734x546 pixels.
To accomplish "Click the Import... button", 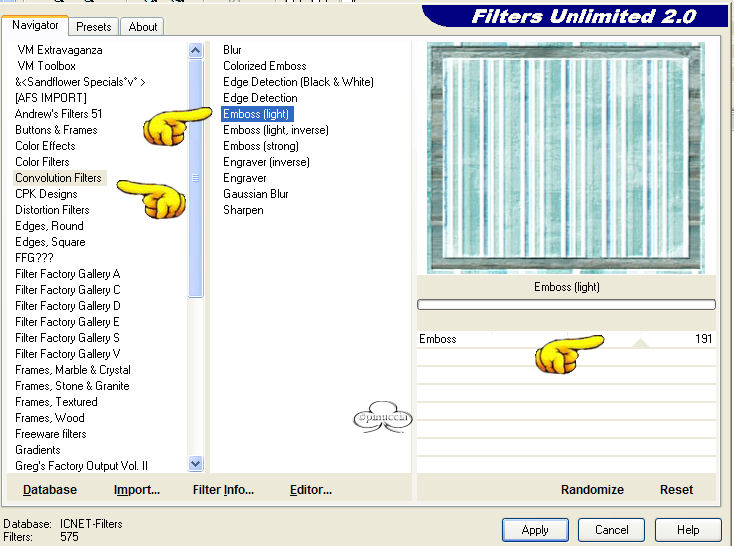I will pyautogui.click(x=137, y=490).
